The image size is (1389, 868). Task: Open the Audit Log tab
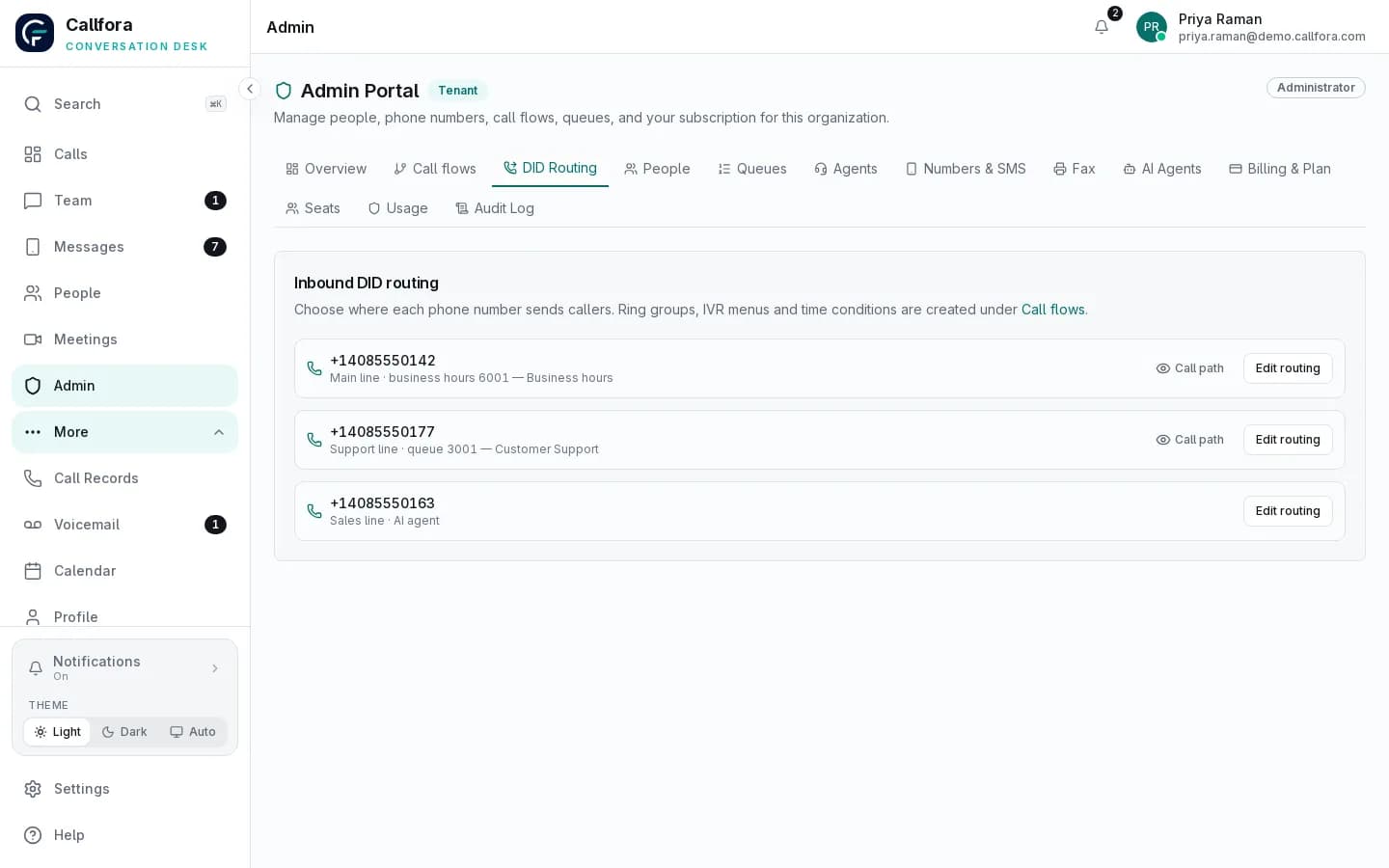tap(495, 208)
